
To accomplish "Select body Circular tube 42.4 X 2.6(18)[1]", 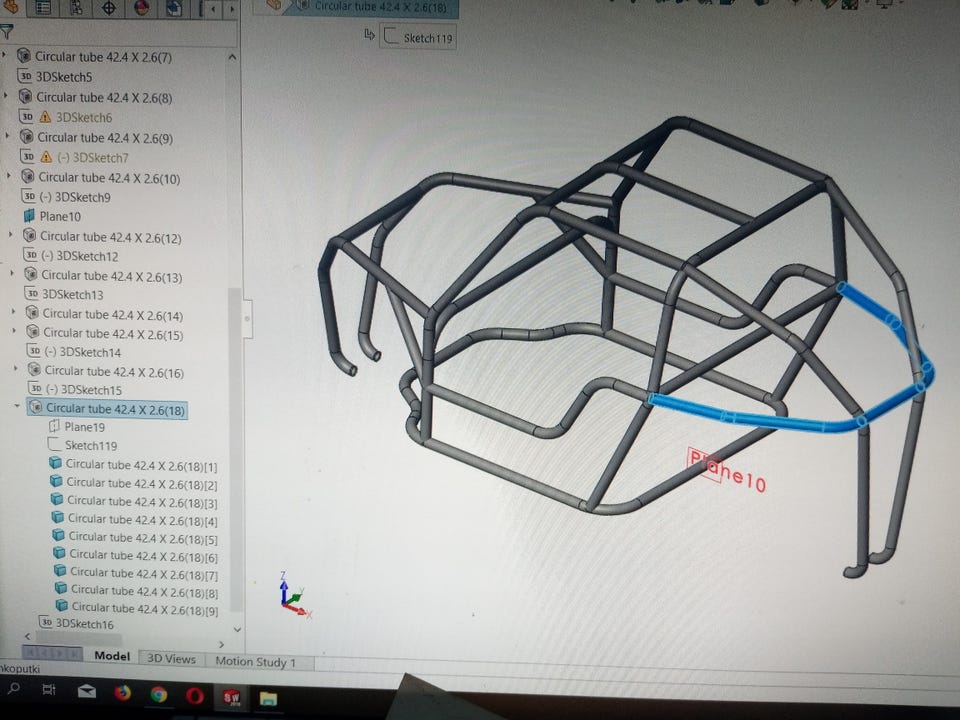I will tap(141, 466).
